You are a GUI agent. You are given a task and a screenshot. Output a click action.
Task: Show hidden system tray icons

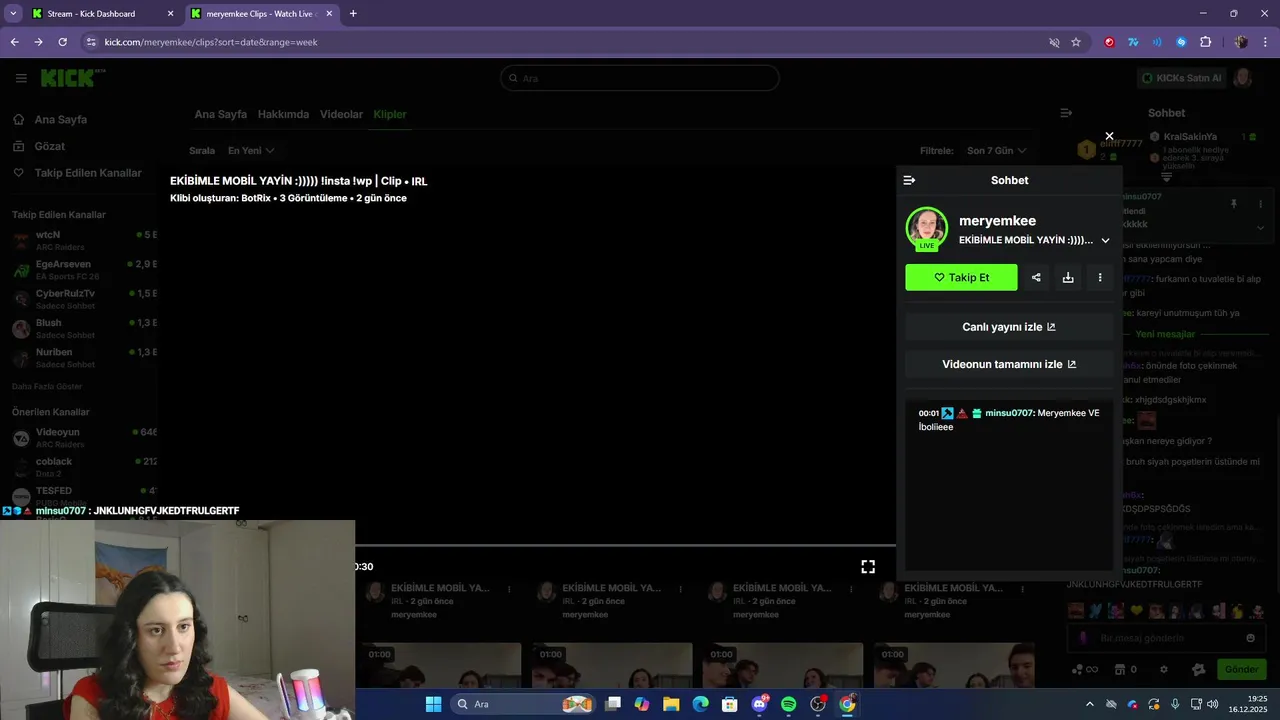coord(1090,704)
